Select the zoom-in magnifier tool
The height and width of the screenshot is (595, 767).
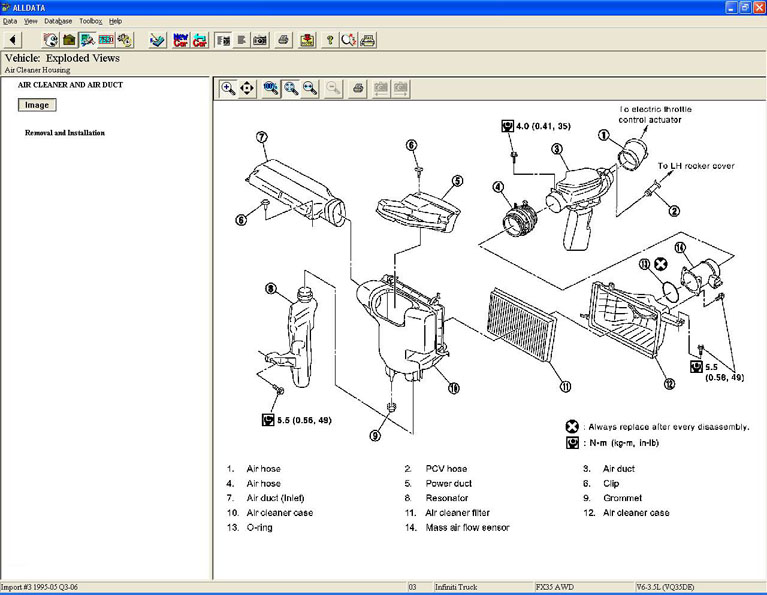click(228, 89)
